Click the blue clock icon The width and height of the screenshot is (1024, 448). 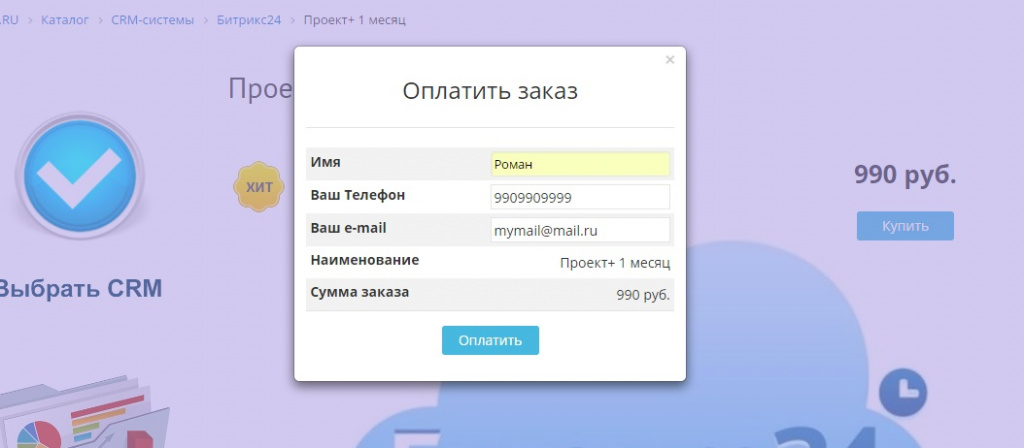[x=902, y=392]
